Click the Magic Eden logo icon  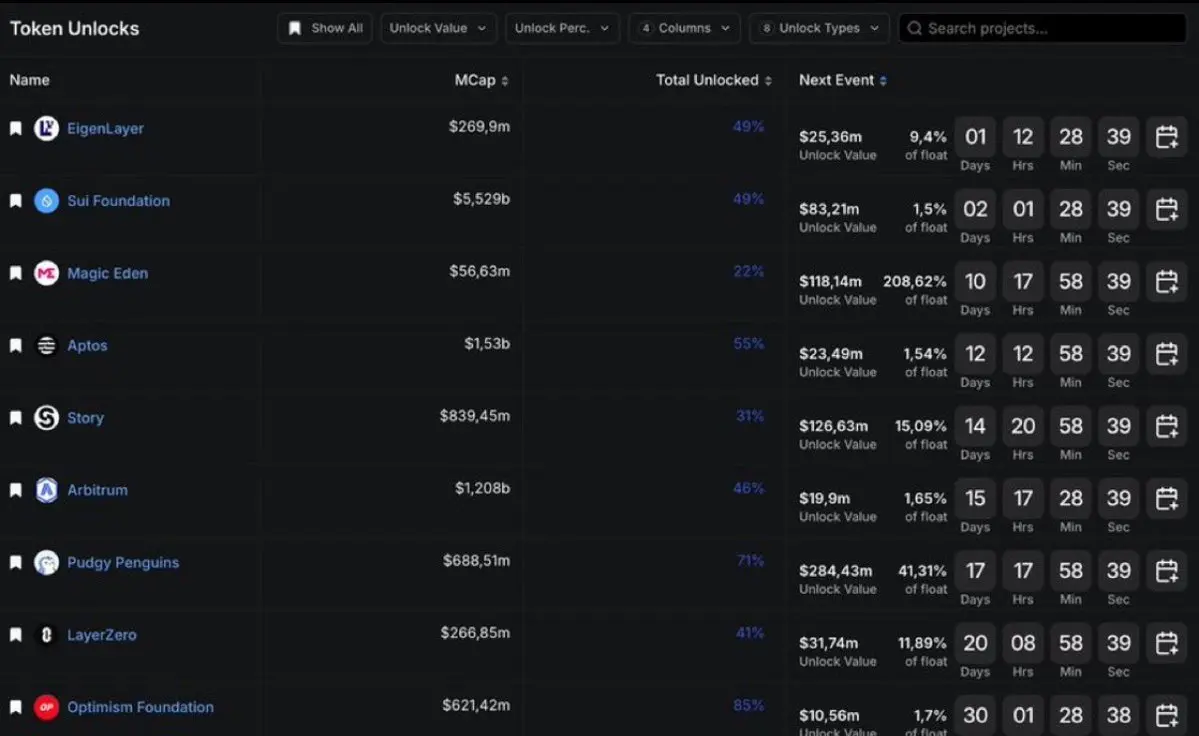(x=47, y=273)
